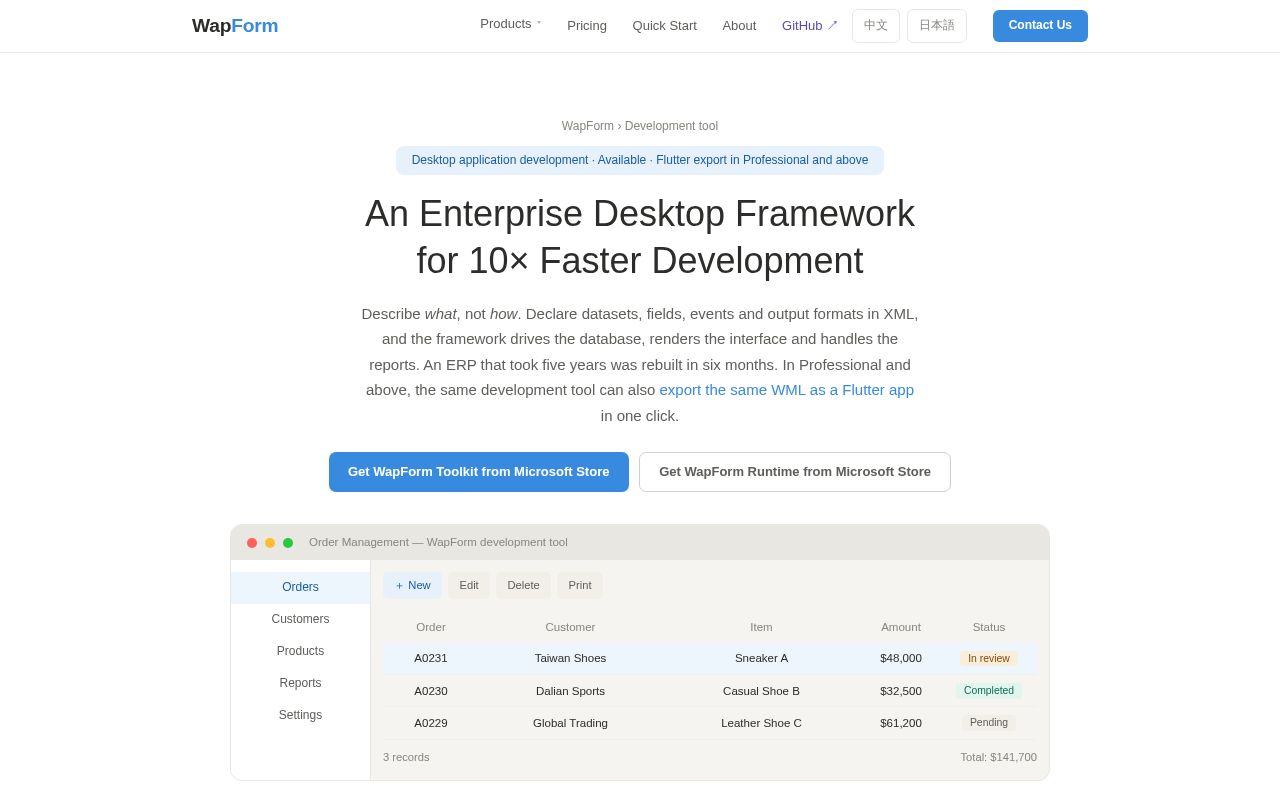Open the Quick Start page

664,26
